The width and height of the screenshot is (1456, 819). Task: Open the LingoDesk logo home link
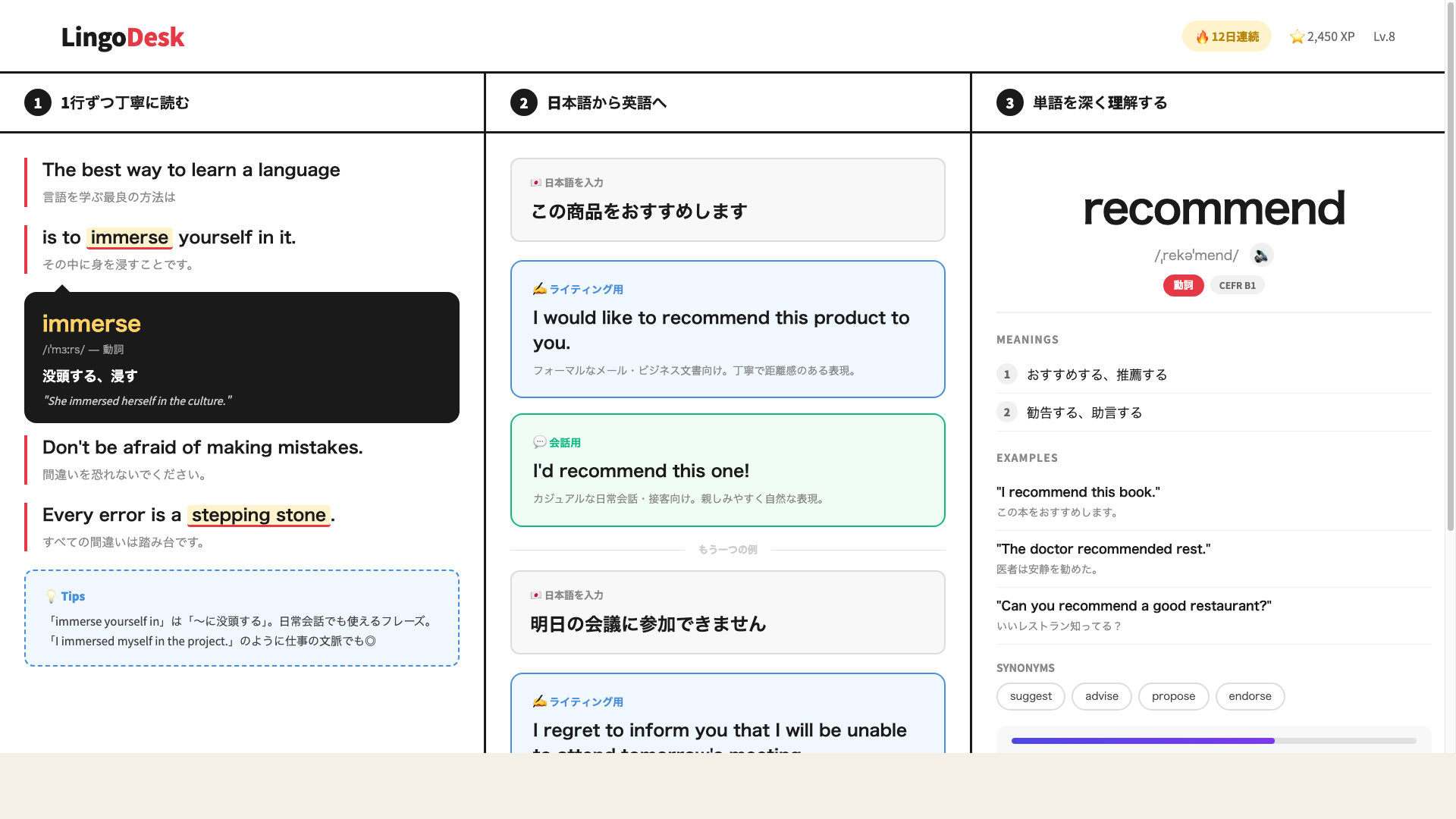[123, 37]
